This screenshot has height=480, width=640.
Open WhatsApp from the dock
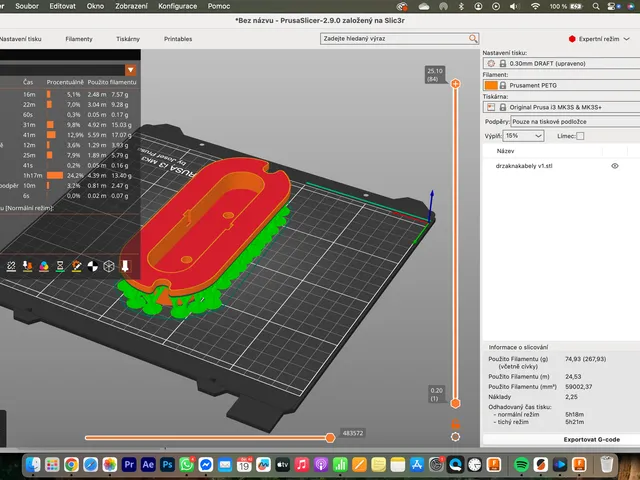point(187,464)
